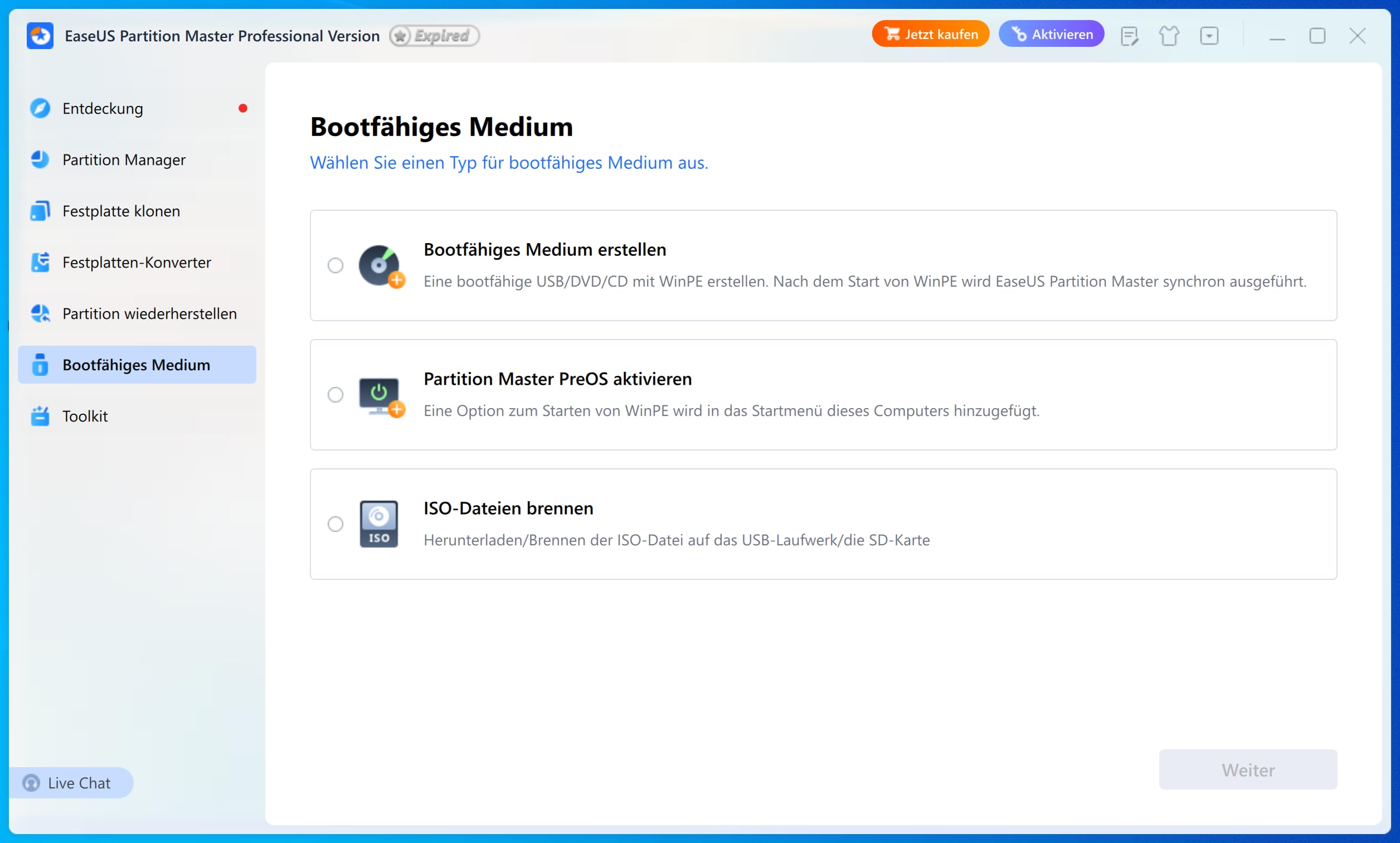Click the Expired license badge

[434, 36]
